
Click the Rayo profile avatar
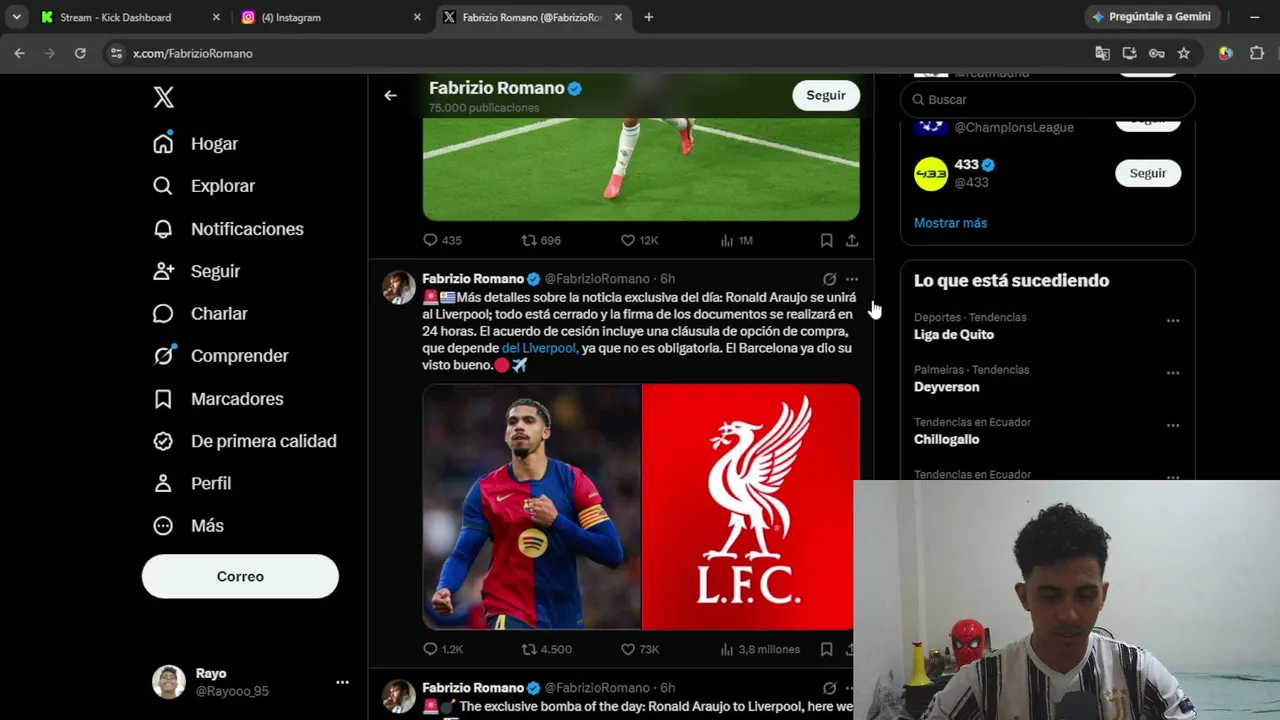pos(169,682)
